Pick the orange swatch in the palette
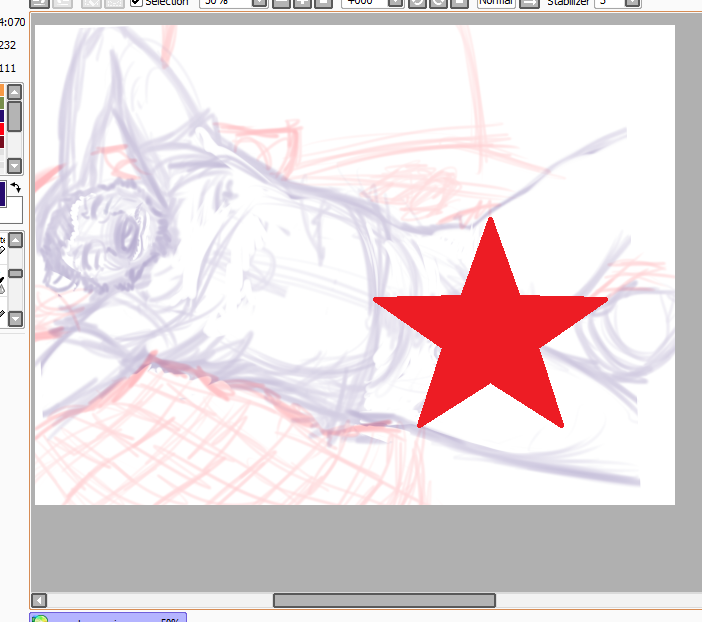This screenshot has width=702, height=622. click(2, 90)
